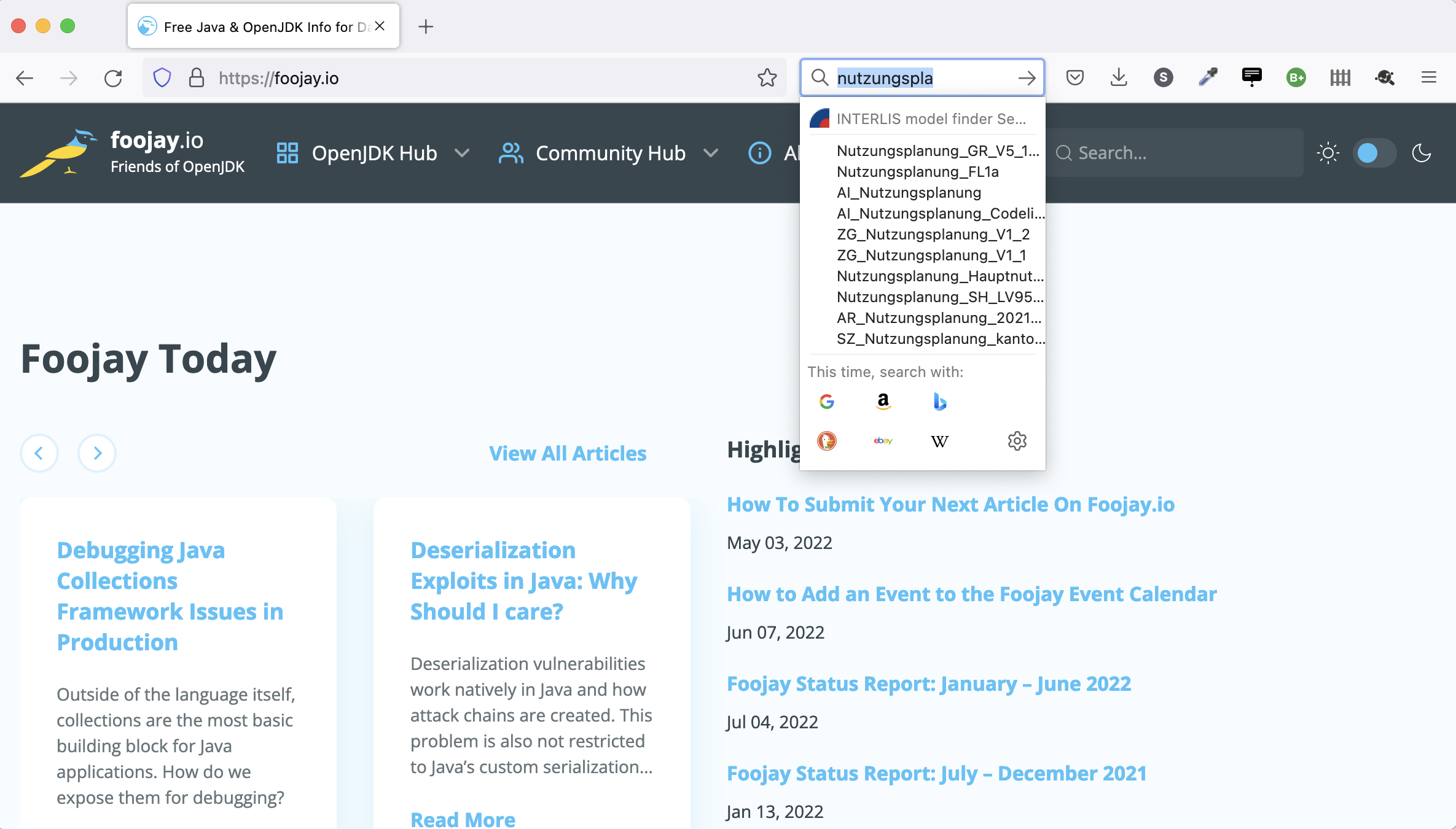Close the foojay browser tab
Viewport: 1456px width, 829px height.
tap(380, 26)
